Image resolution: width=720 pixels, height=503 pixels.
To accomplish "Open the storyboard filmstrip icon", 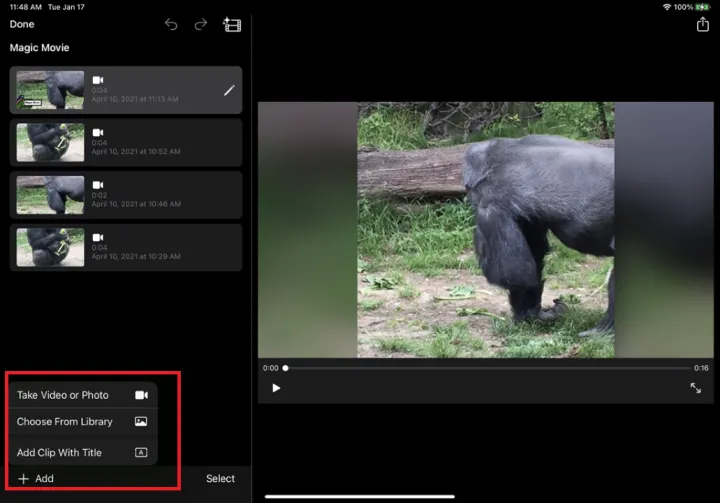I will click(232, 25).
